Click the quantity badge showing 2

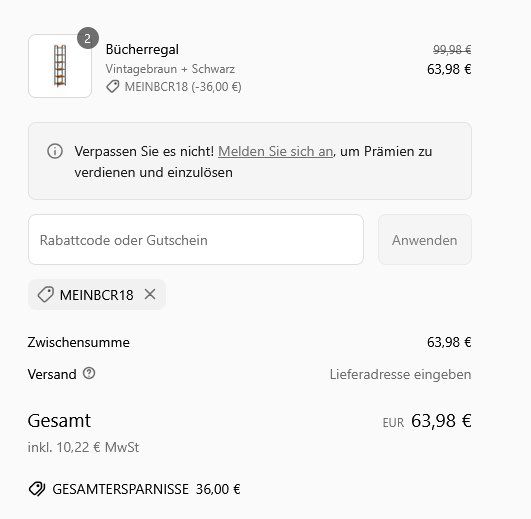tap(88, 38)
